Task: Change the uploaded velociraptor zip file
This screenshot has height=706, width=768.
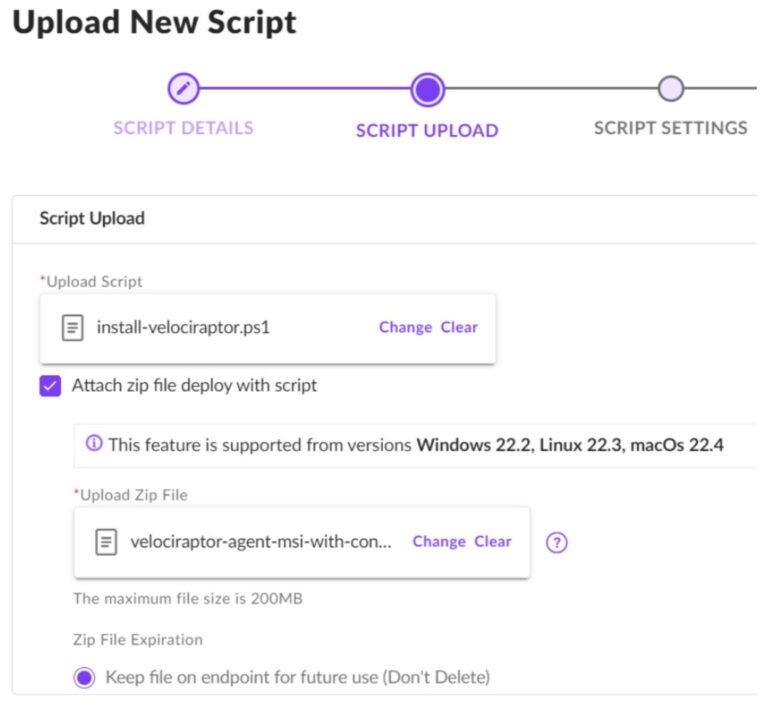Action: (439, 541)
